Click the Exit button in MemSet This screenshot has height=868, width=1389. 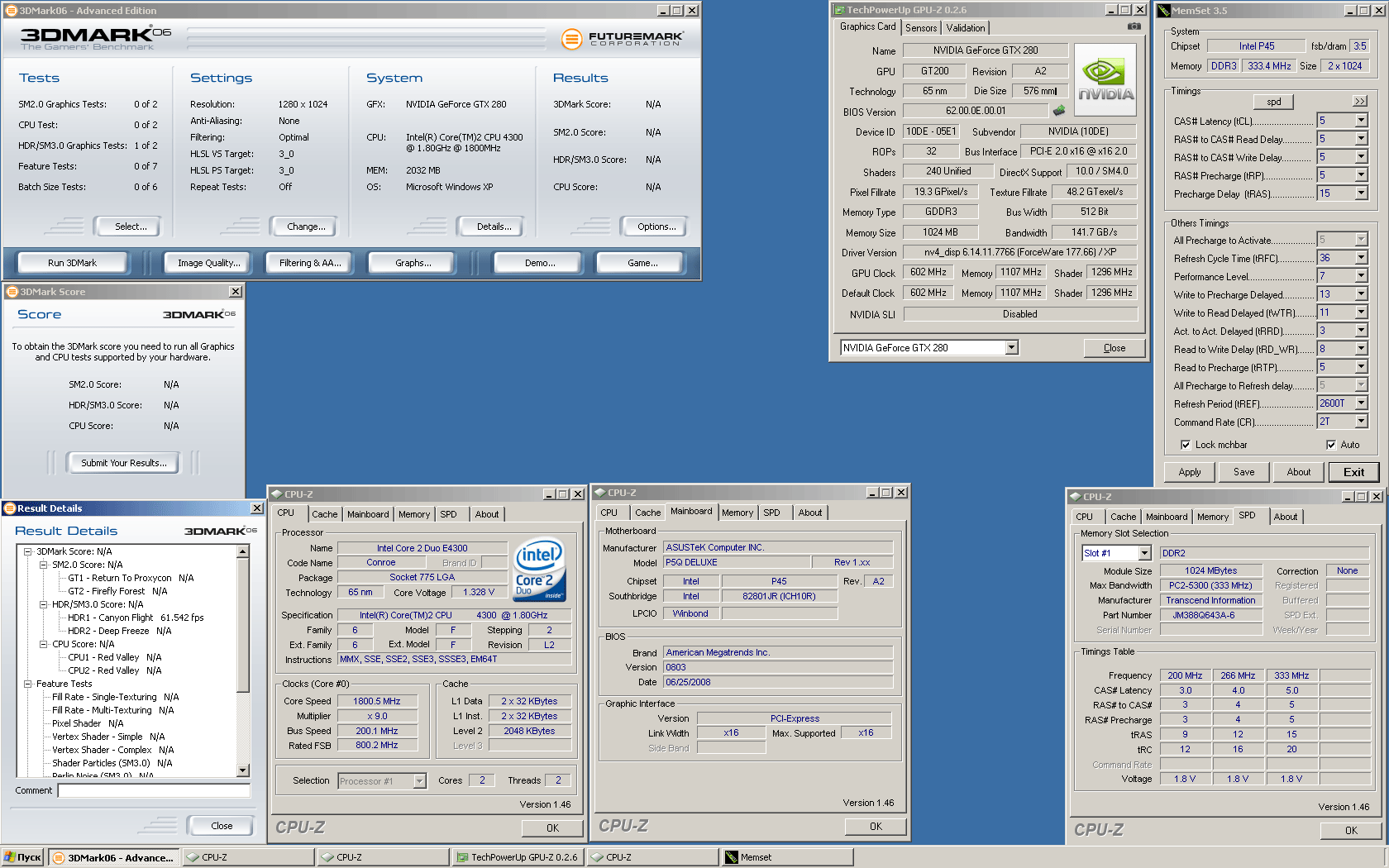click(1354, 472)
